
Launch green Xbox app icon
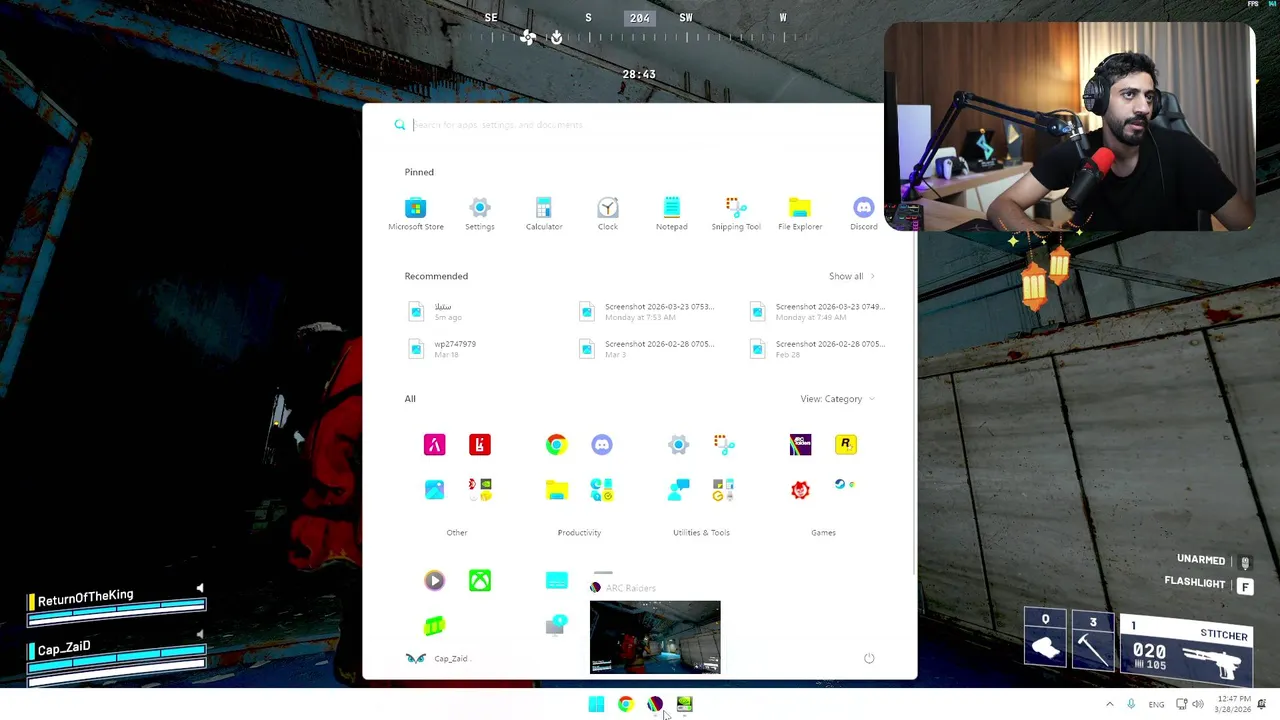[480, 580]
